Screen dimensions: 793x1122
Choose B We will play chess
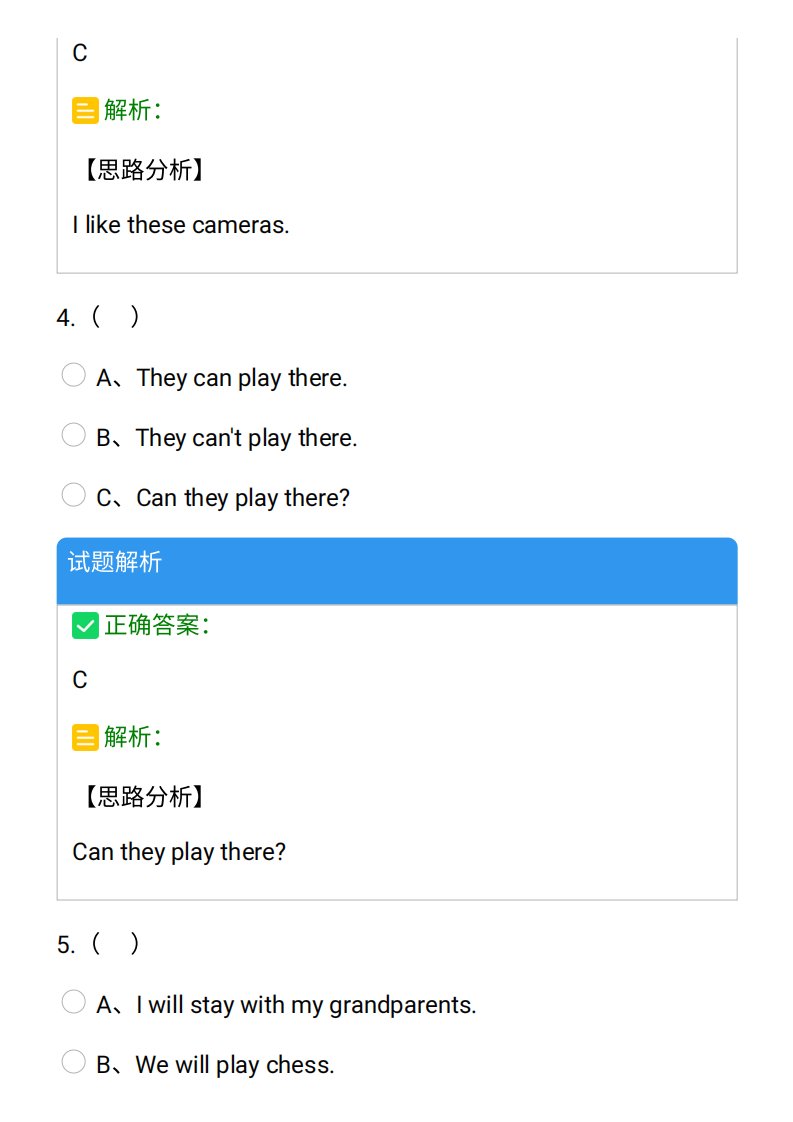point(73,1062)
